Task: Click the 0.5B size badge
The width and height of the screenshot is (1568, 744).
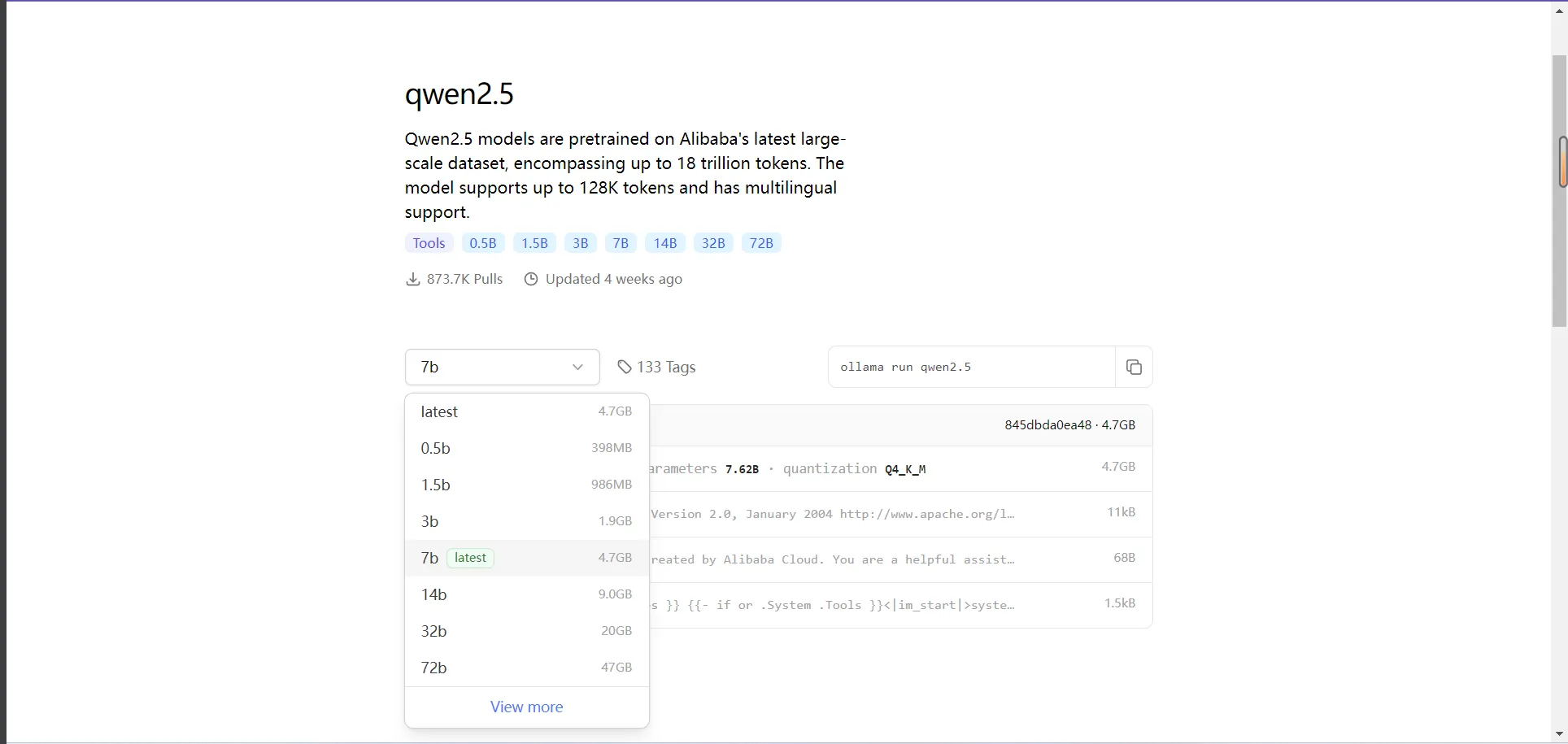Action: coord(483,243)
